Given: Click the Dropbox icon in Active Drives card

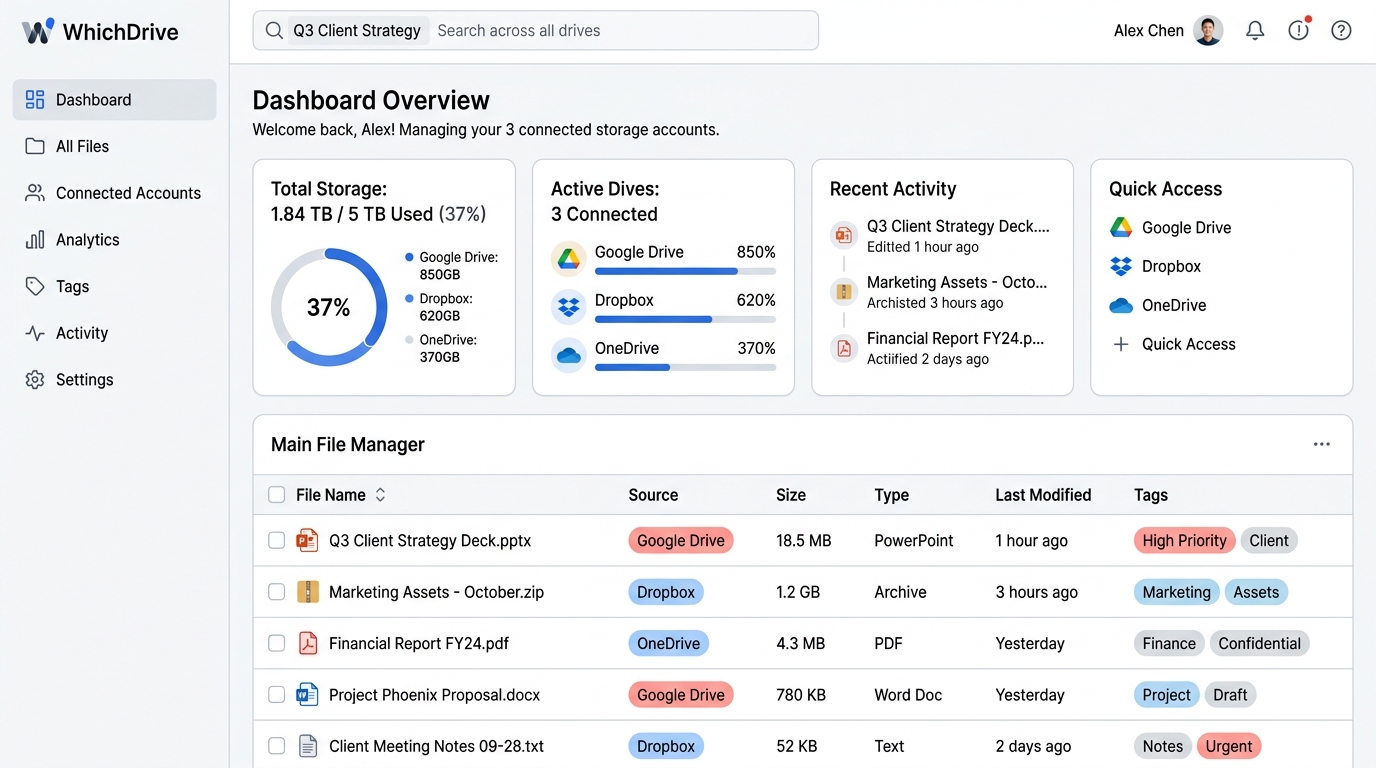Looking at the screenshot, I should click(x=569, y=307).
